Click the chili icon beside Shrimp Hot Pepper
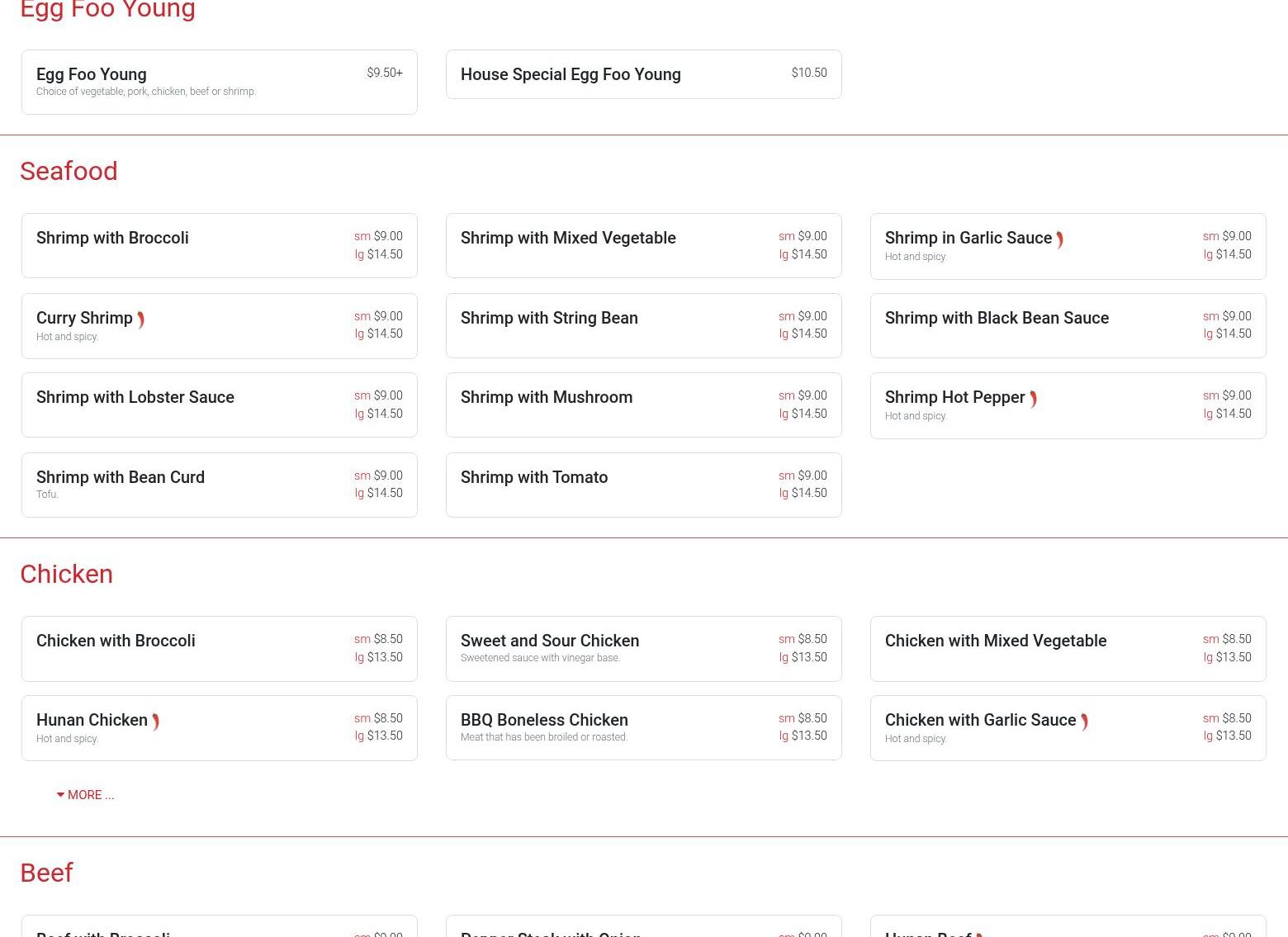1288x937 pixels. tap(1033, 400)
